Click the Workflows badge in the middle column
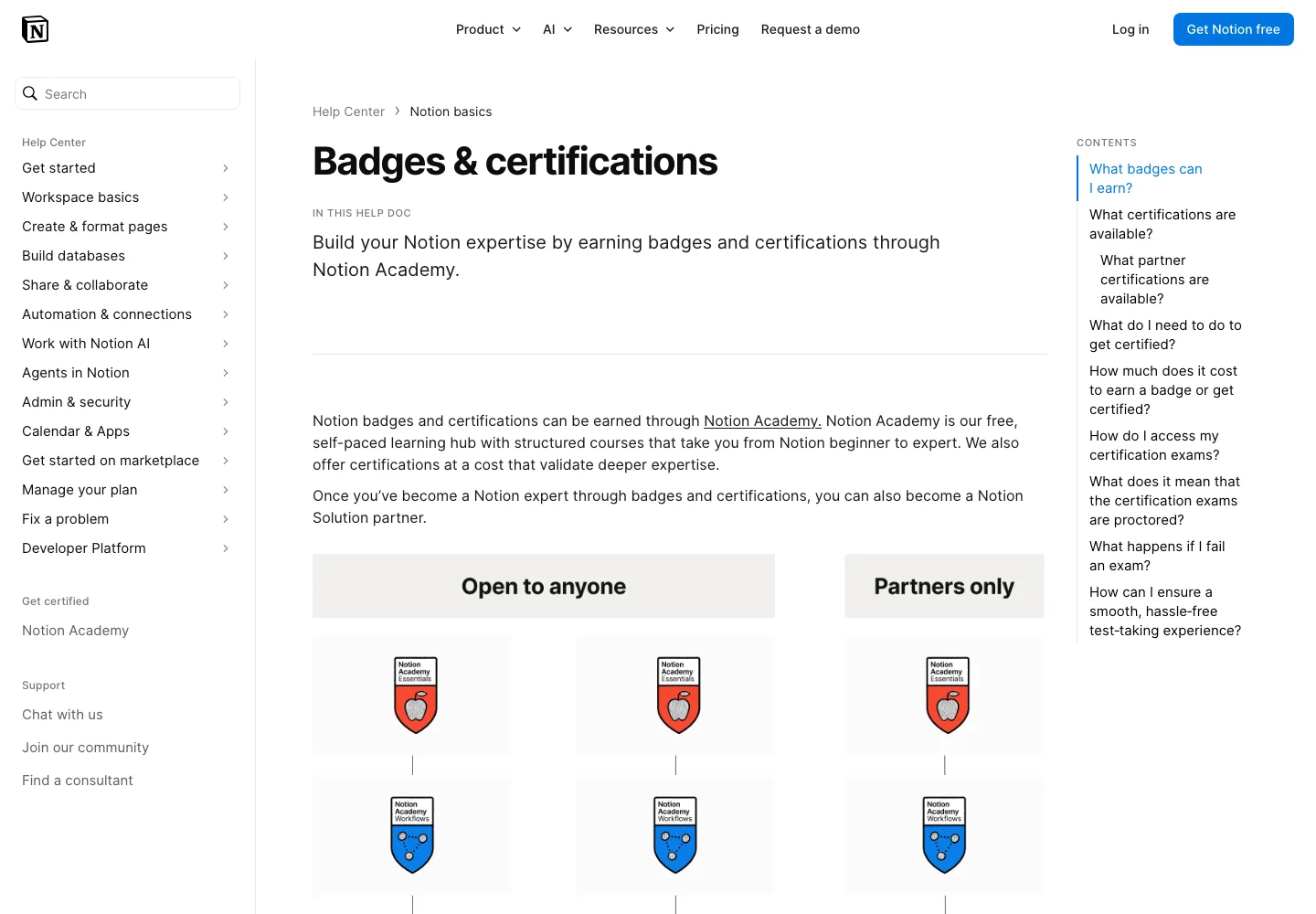The width and height of the screenshot is (1316, 914). (675, 834)
